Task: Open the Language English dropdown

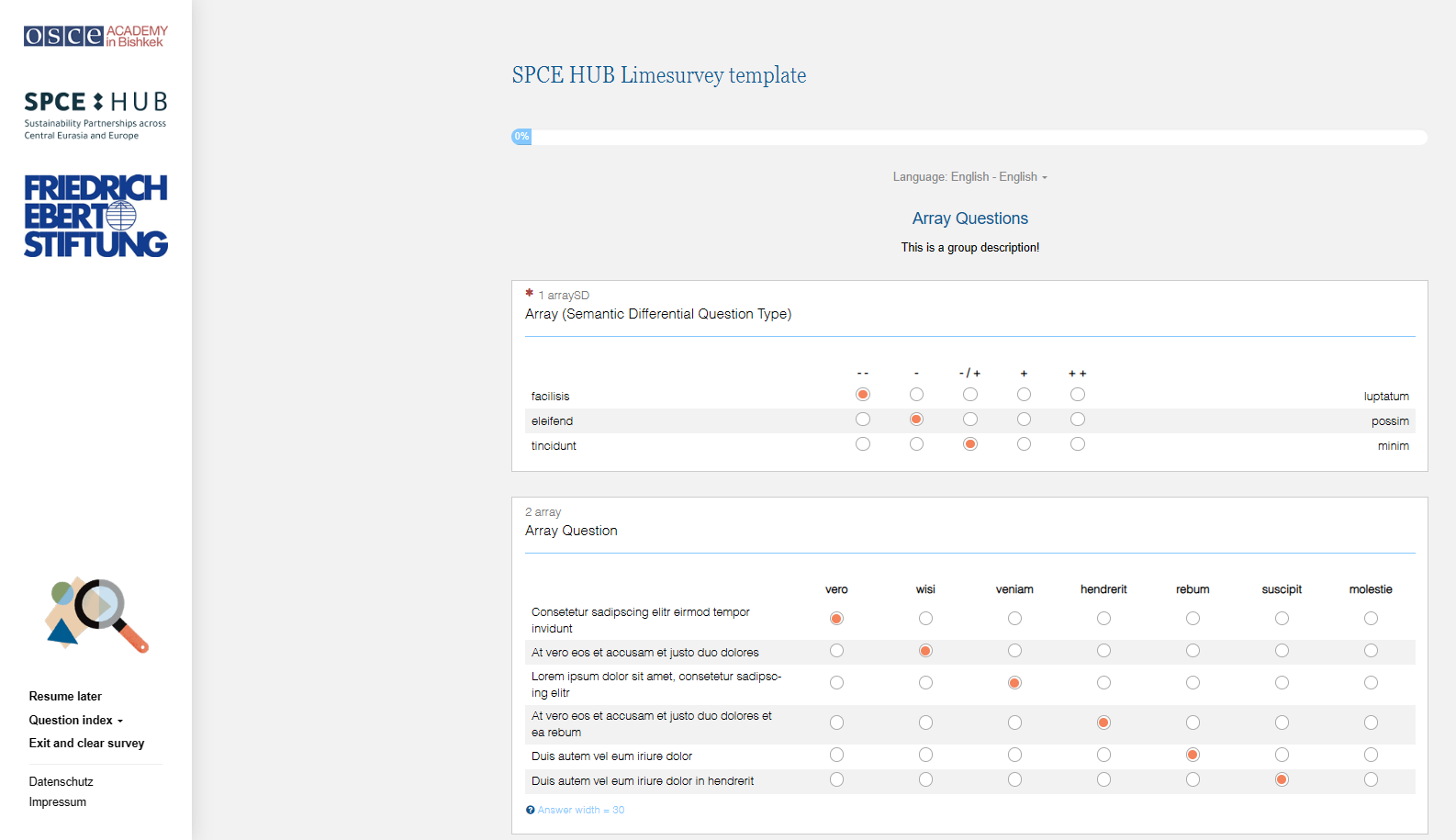Action: coord(969,177)
